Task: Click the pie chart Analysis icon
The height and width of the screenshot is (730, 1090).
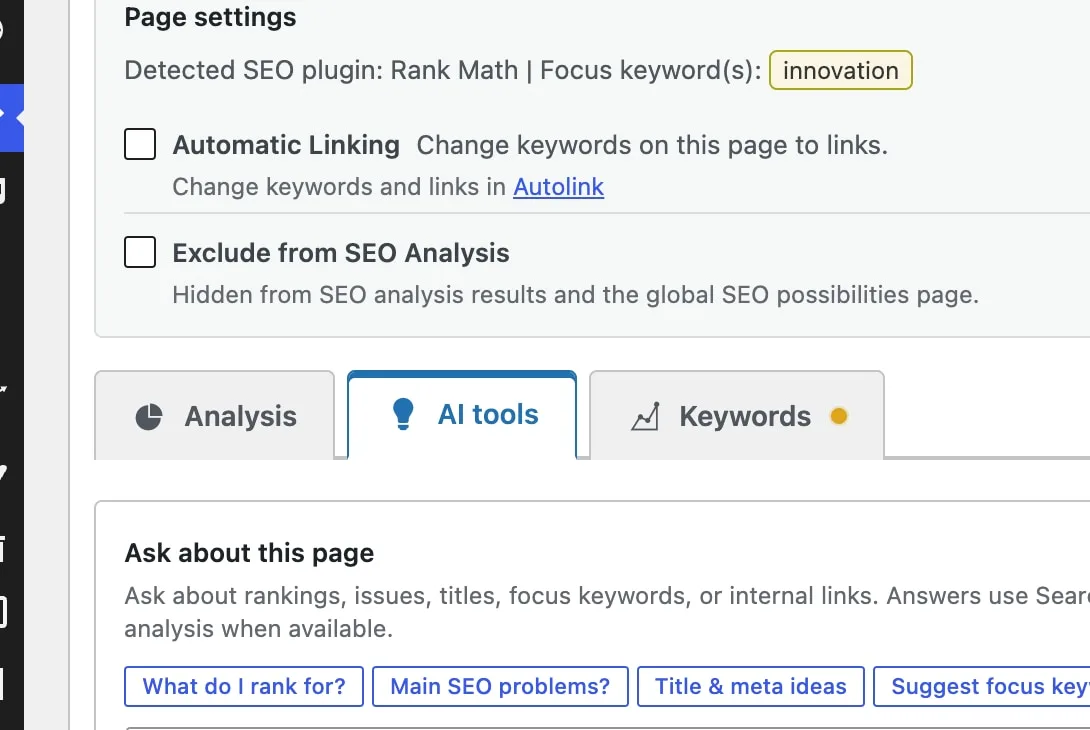Action: (x=149, y=416)
